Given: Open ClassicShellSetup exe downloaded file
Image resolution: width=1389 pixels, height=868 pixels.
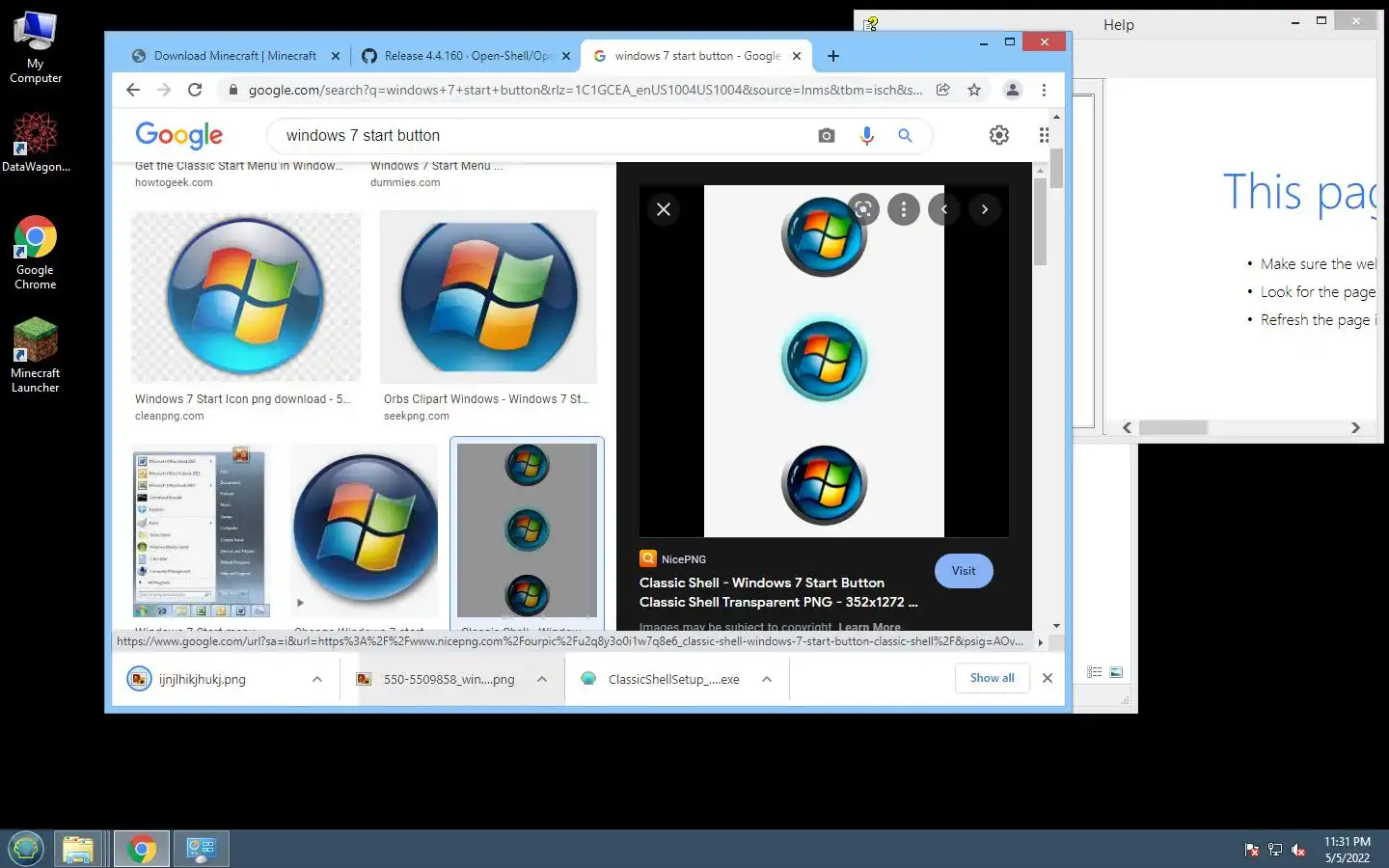Looking at the screenshot, I should pos(673,679).
